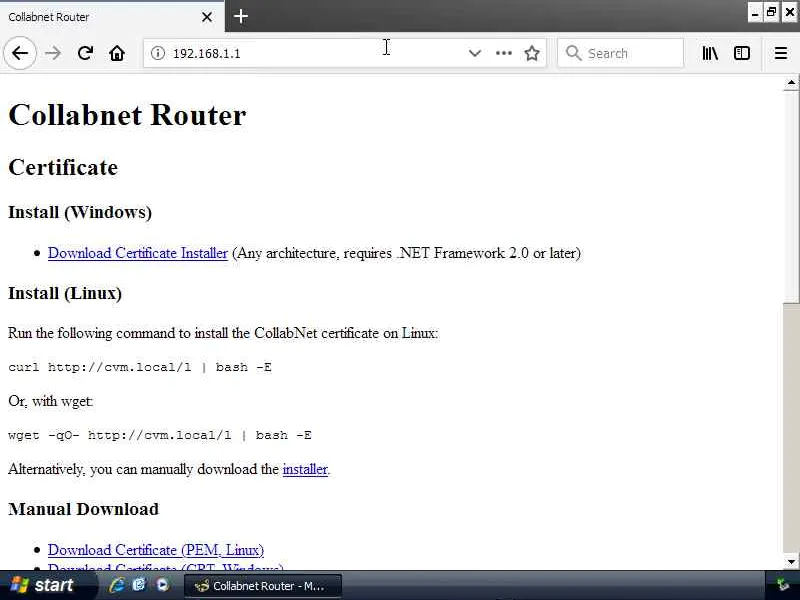Restore down the Firefox window
The width and height of the screenshot is (800, 600).
(771, 13)
